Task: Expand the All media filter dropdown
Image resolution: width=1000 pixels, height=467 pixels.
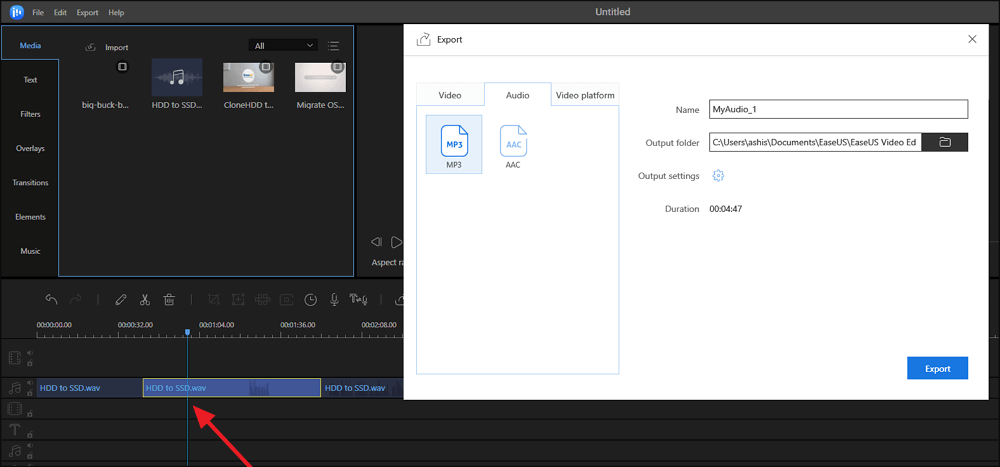Action: [x=284, y=46]
